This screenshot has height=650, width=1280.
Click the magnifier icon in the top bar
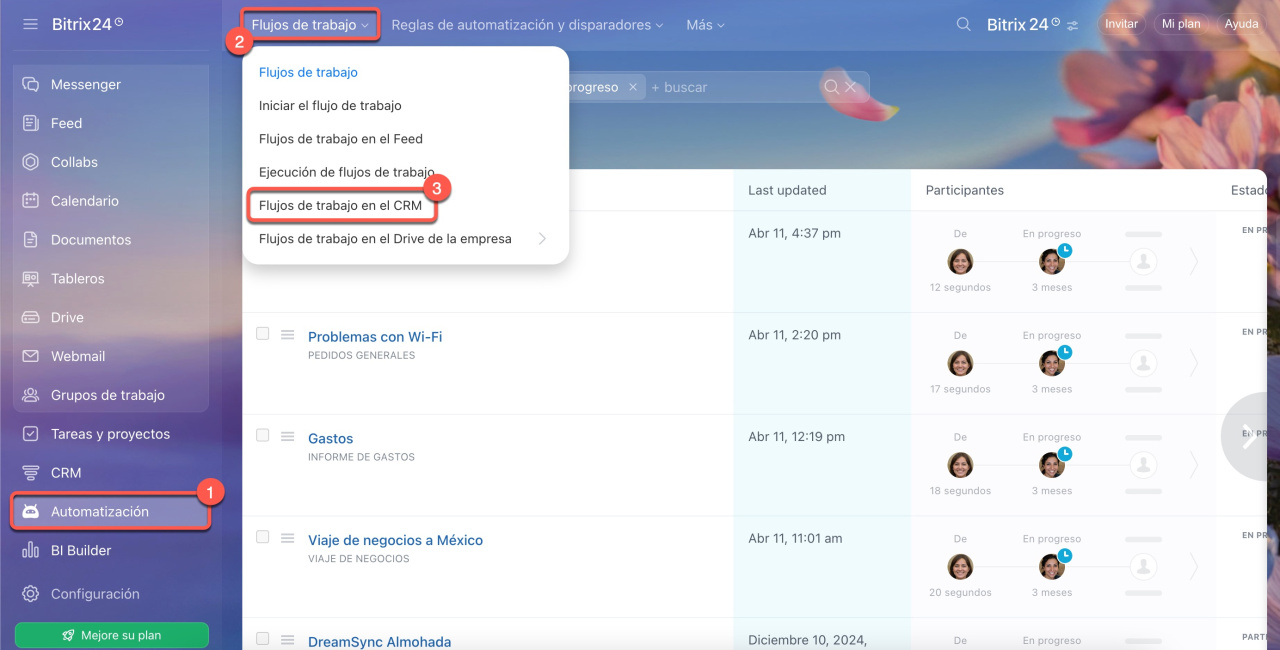point(964,24)
